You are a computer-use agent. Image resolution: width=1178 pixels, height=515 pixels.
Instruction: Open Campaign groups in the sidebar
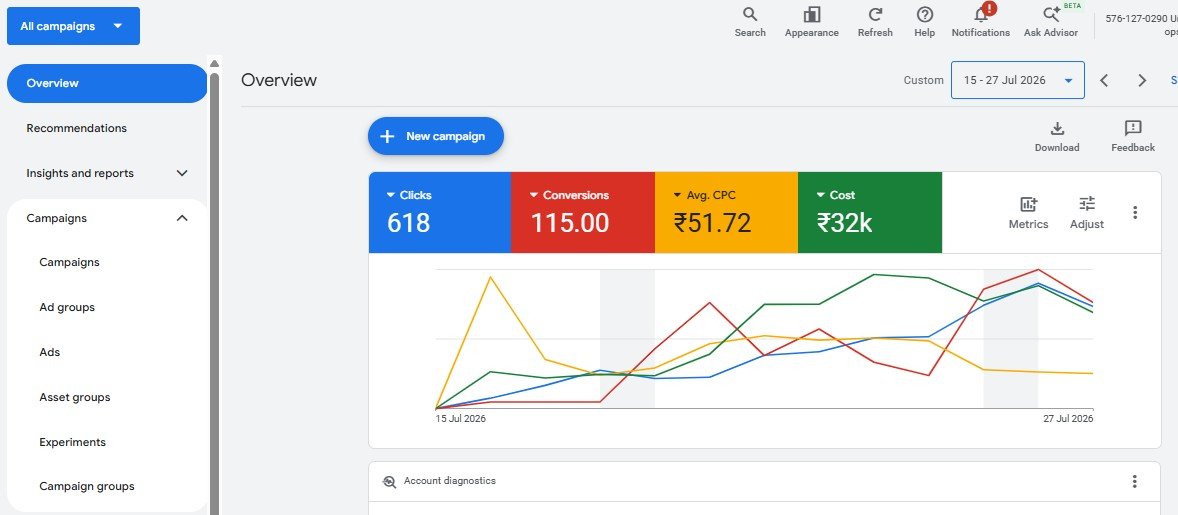click(86, 486)
